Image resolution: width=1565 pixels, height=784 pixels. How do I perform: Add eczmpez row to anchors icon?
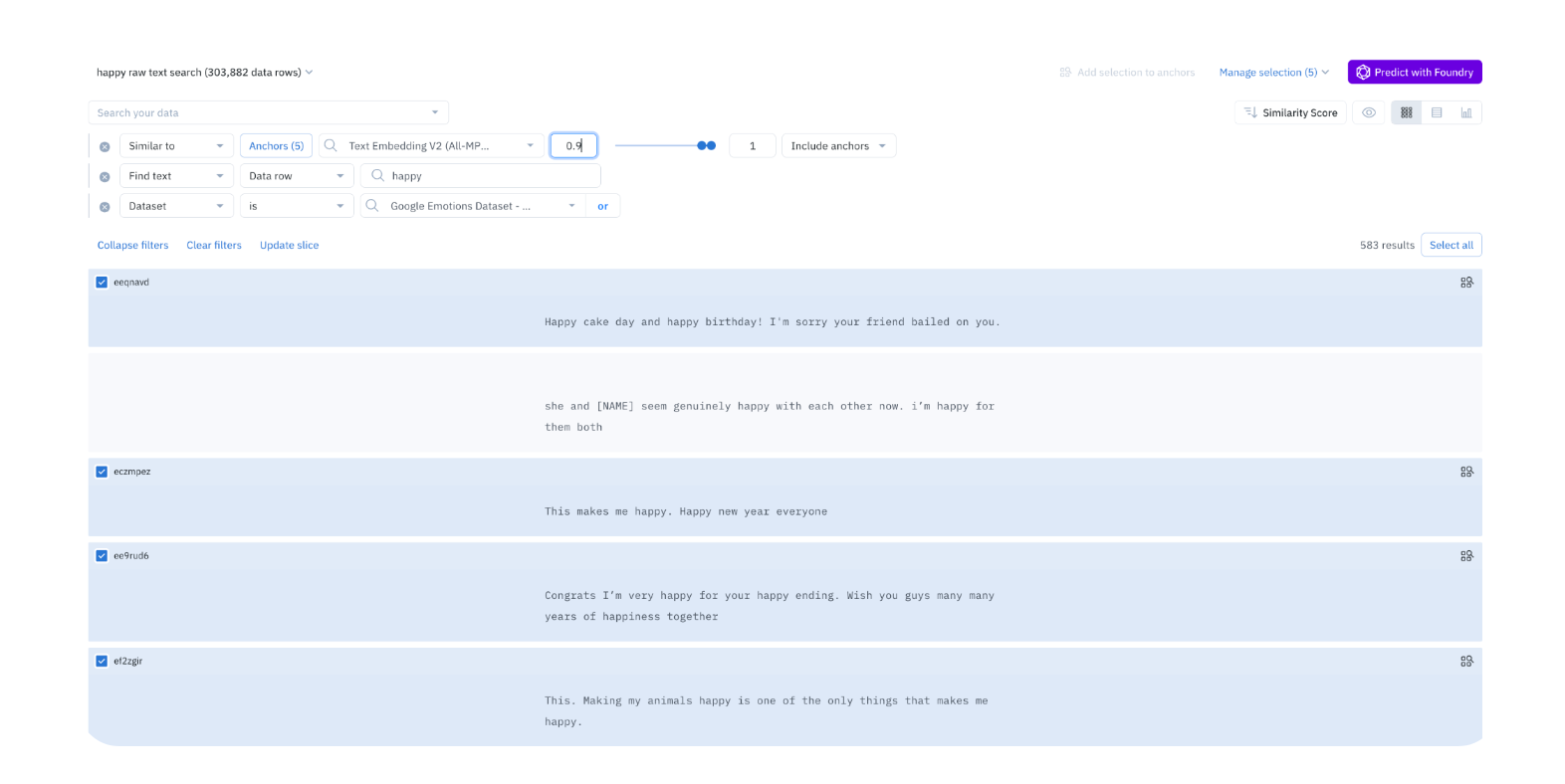1466,472
